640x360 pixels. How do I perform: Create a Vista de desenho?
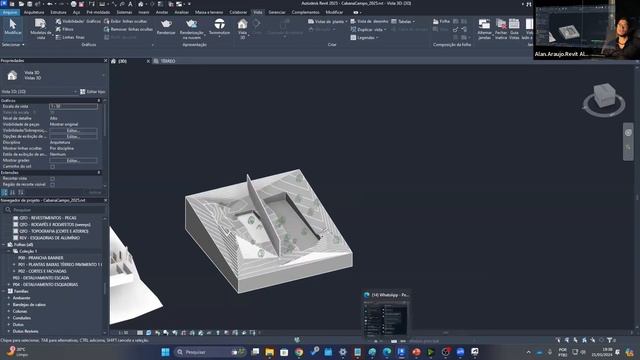point(369,21)
